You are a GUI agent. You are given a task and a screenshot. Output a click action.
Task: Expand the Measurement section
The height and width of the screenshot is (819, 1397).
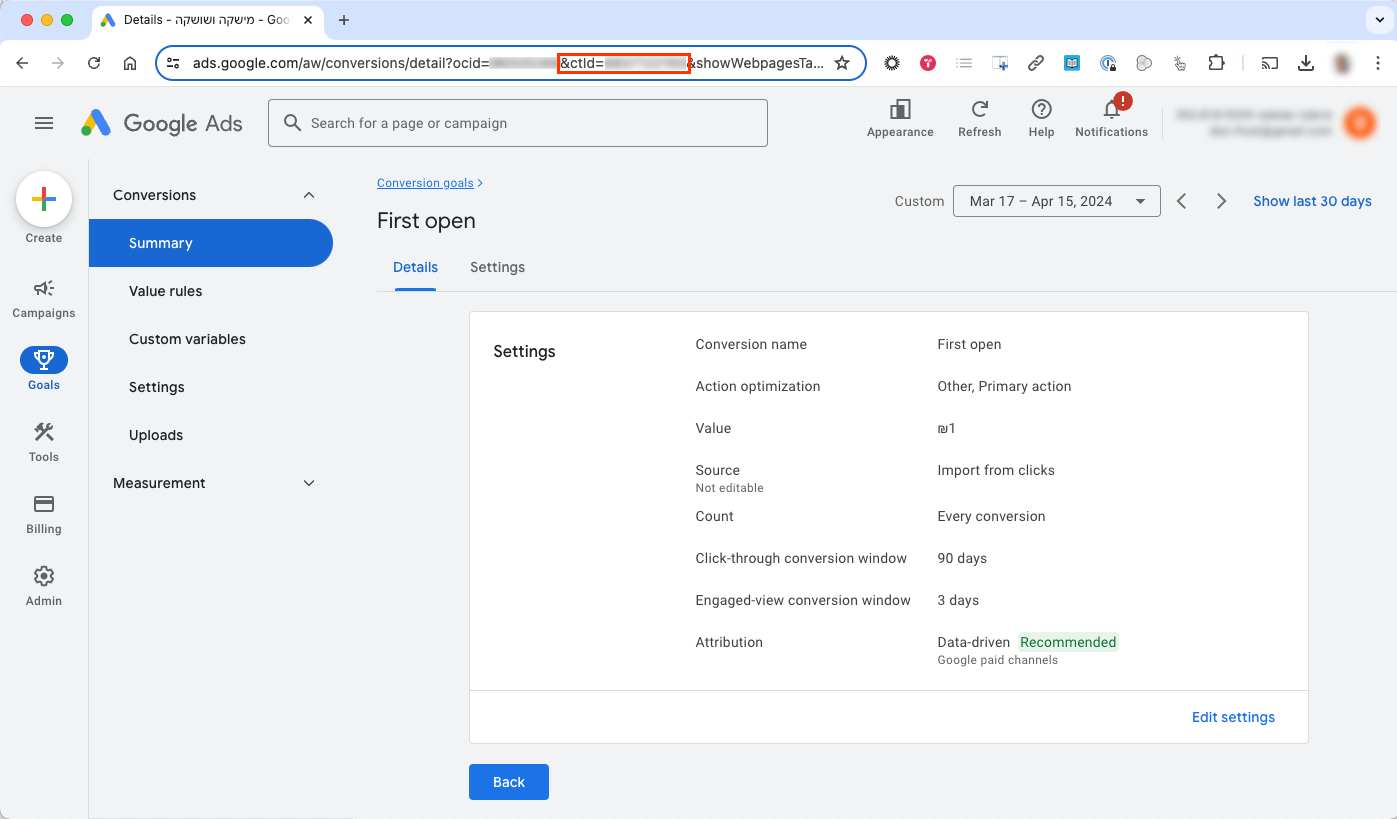tap(309, 483)
